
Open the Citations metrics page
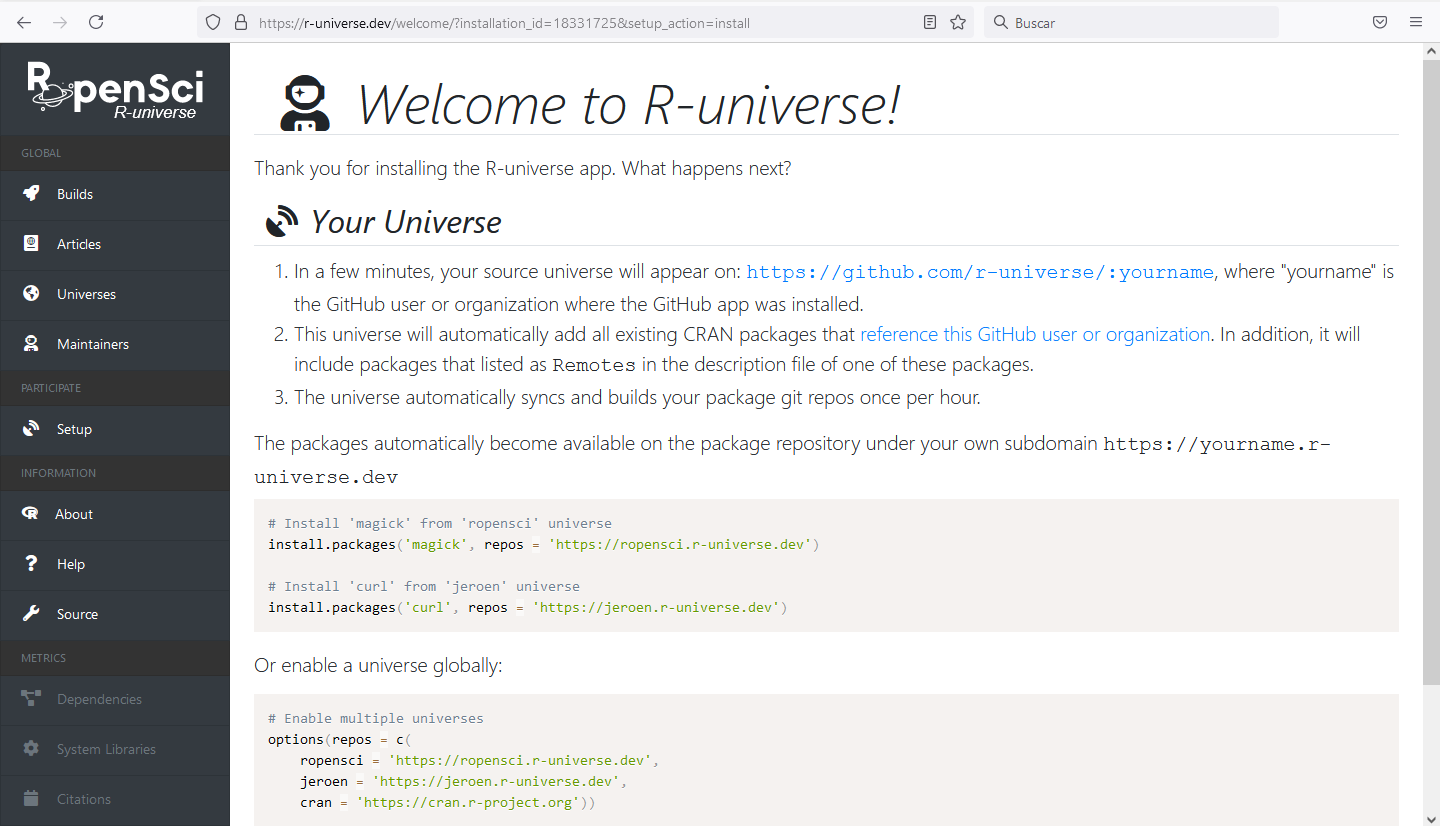click(83, 799)
